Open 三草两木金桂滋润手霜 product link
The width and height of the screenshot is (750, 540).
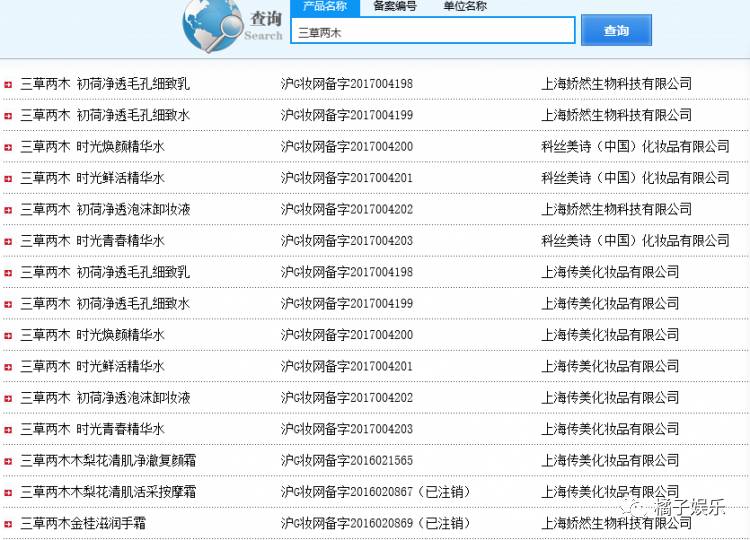click(83, 524)
